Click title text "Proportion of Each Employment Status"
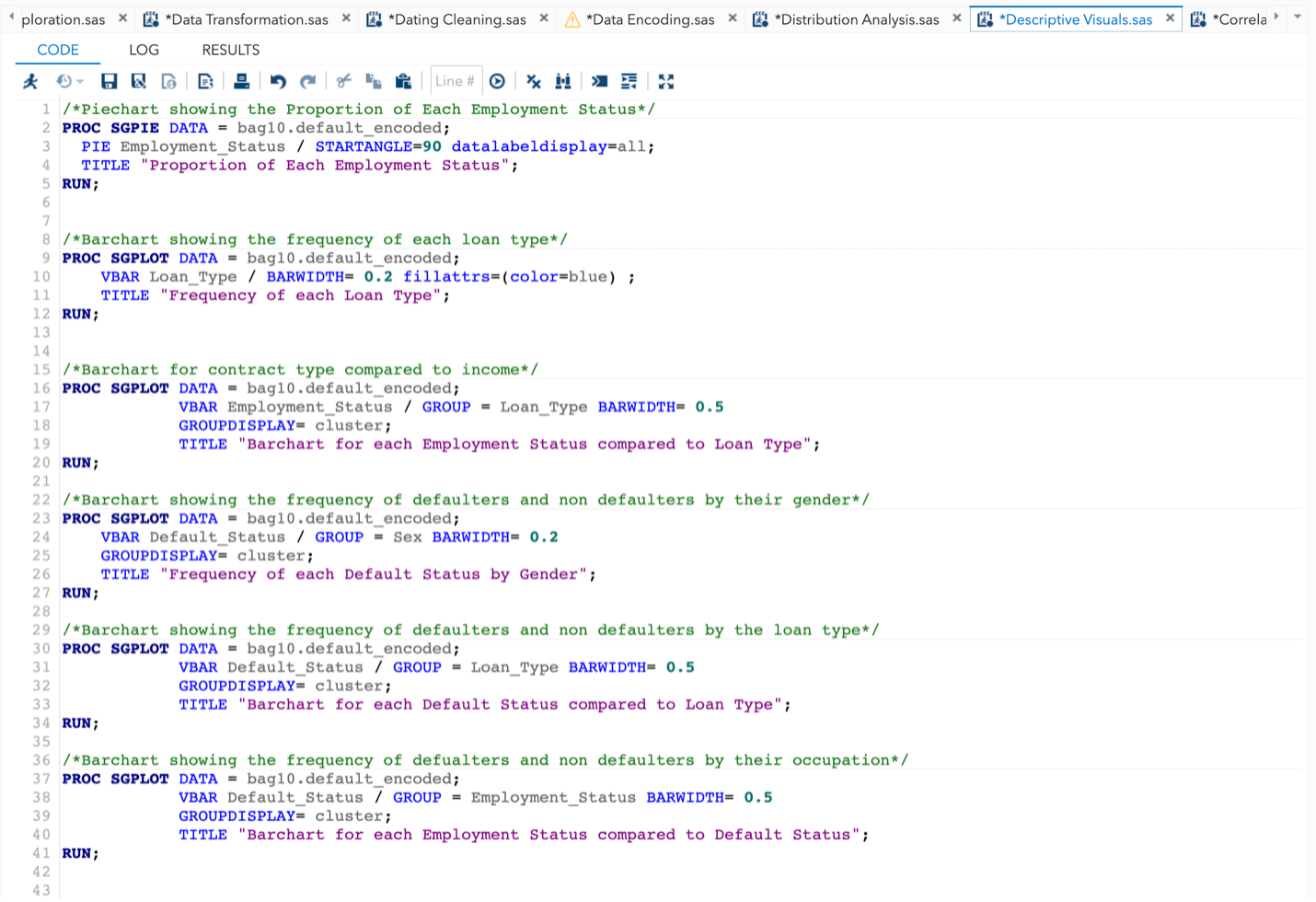1316x902 pixels. click(324, 166)
